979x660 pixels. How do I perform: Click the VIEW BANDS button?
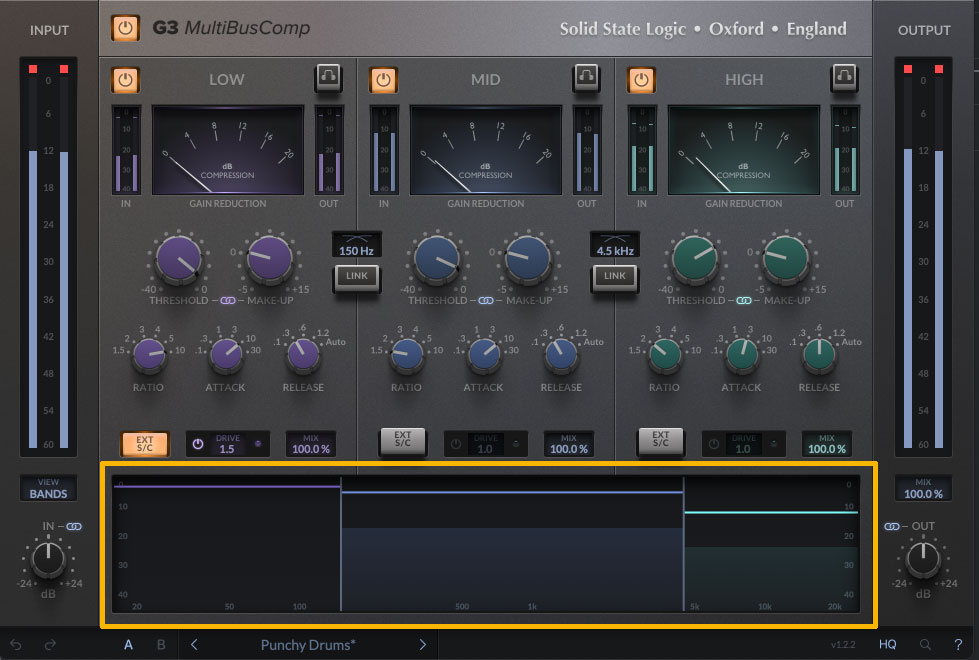(x=48, y=488)
